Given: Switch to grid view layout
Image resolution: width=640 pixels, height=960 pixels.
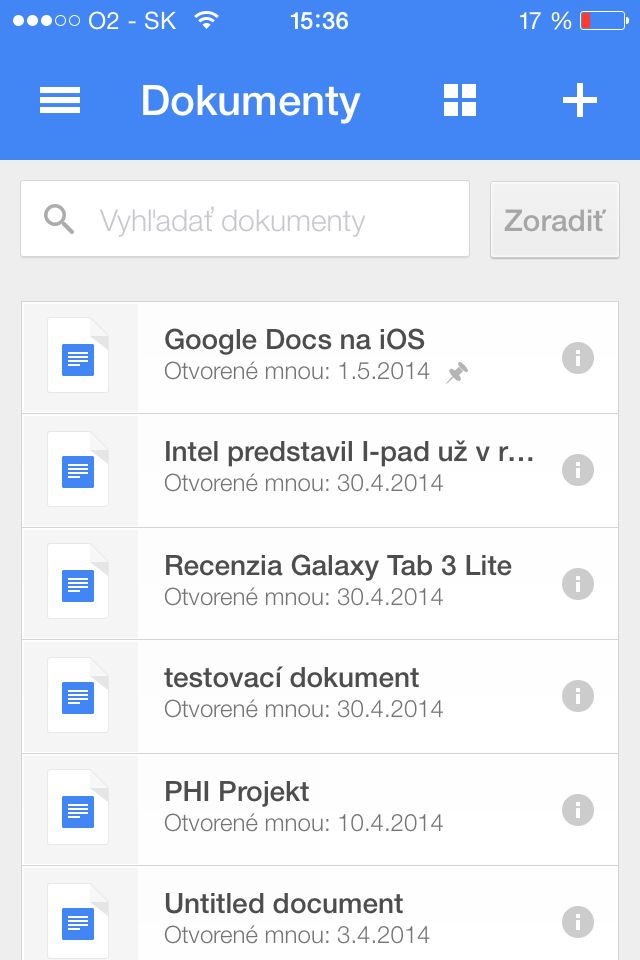Looking at the screenshot, I should pos(460,101).
